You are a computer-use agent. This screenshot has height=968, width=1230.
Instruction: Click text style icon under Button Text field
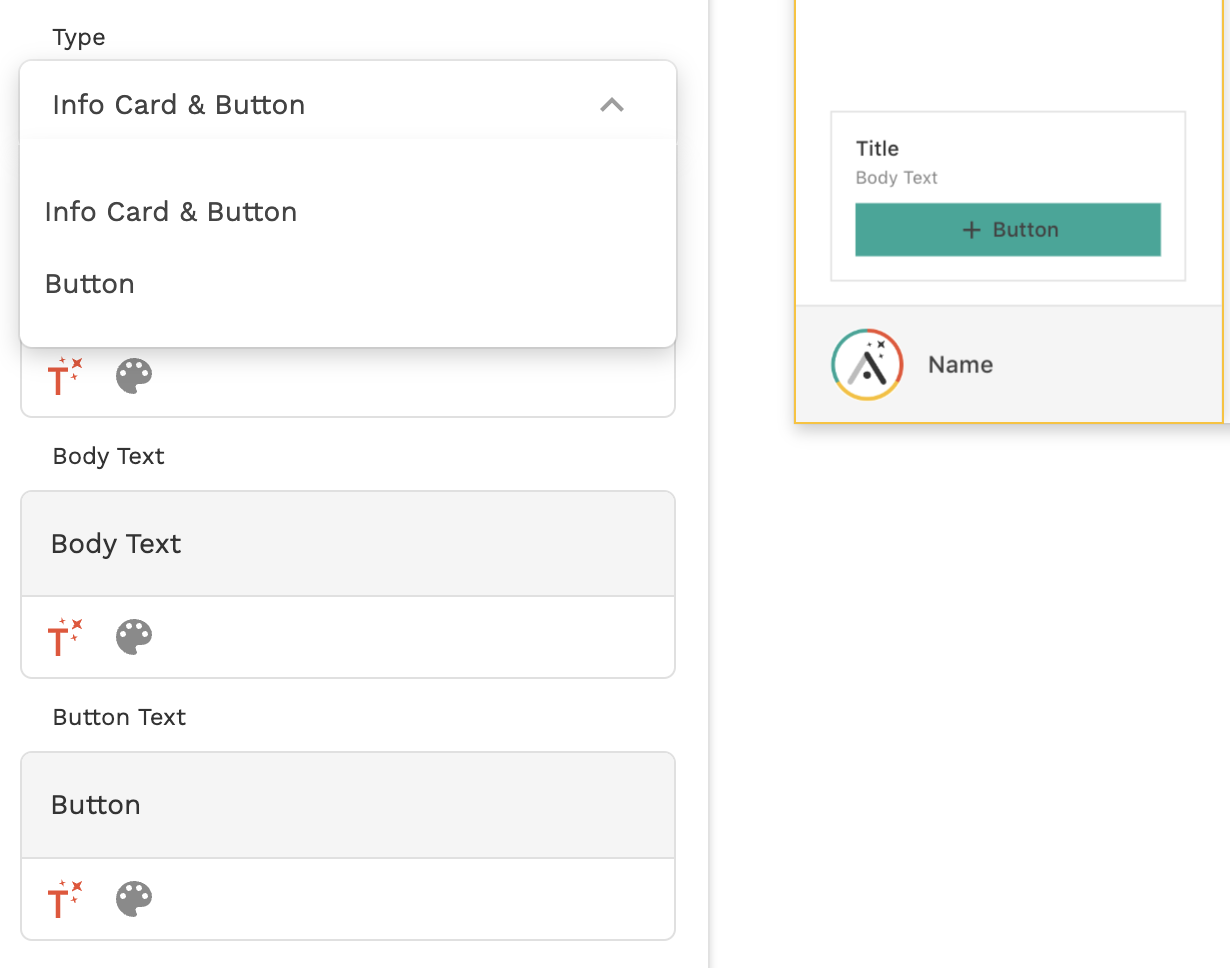tap(65, 899)
